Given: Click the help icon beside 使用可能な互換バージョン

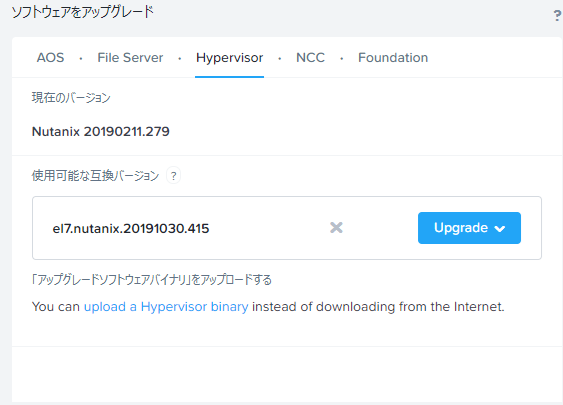Looking at the screenshot, I should tap(173, 176).
